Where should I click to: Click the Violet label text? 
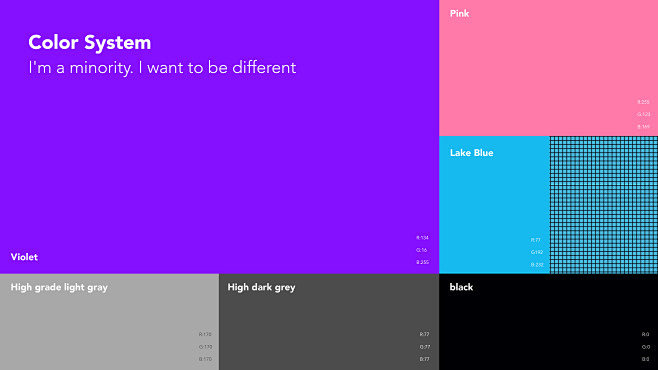coord(24,257)
